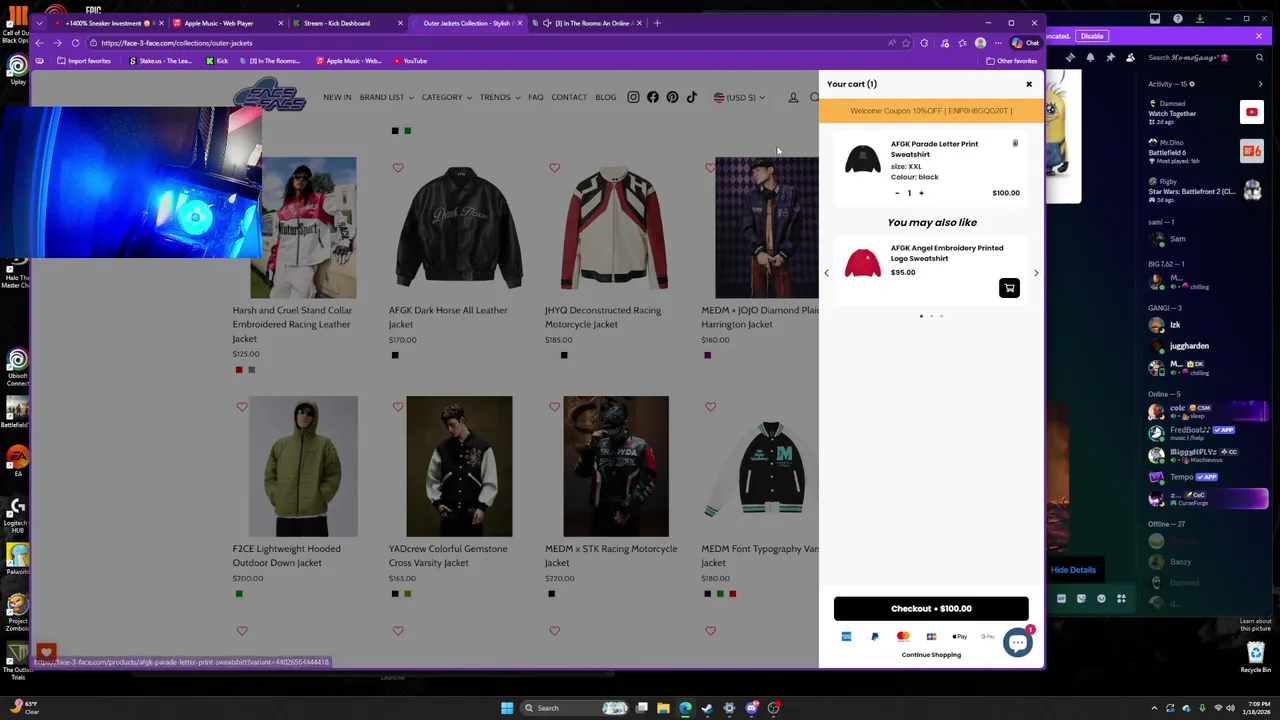Select the second cart carousel dot
The height and width of the screenshot is (720, 1280).
click(x=931, y=316)
